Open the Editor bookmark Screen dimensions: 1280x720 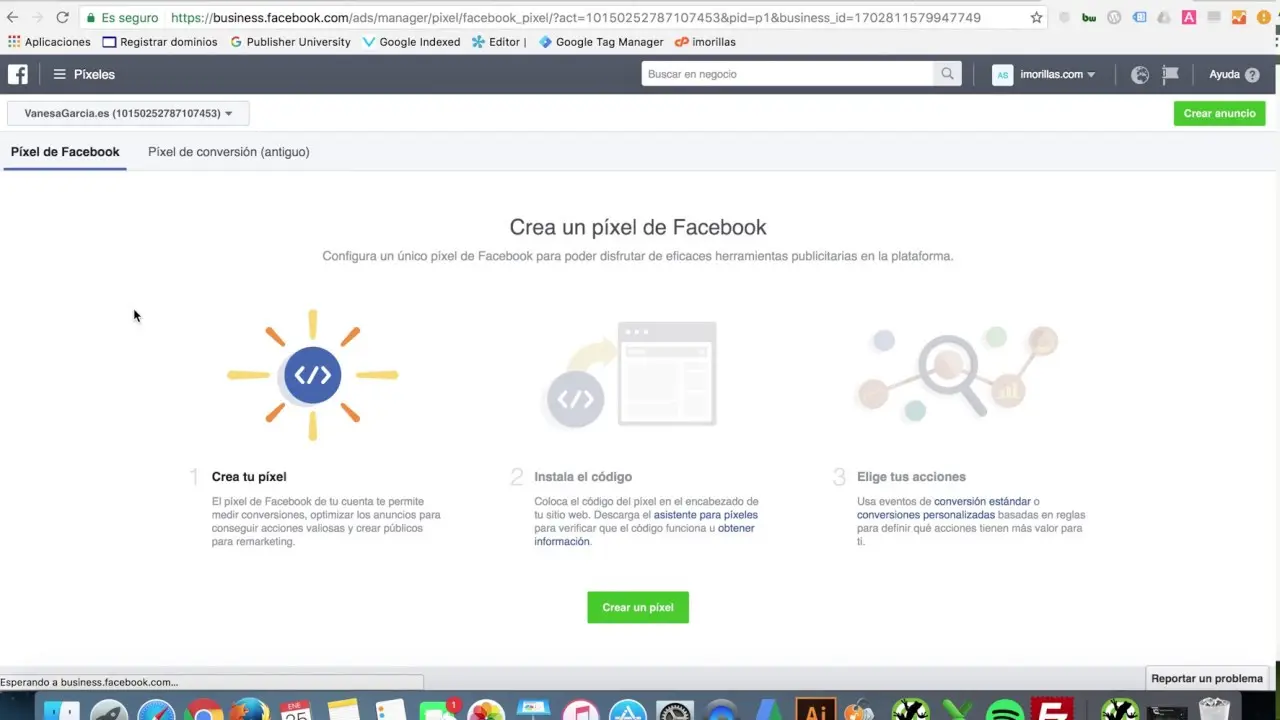499,42
